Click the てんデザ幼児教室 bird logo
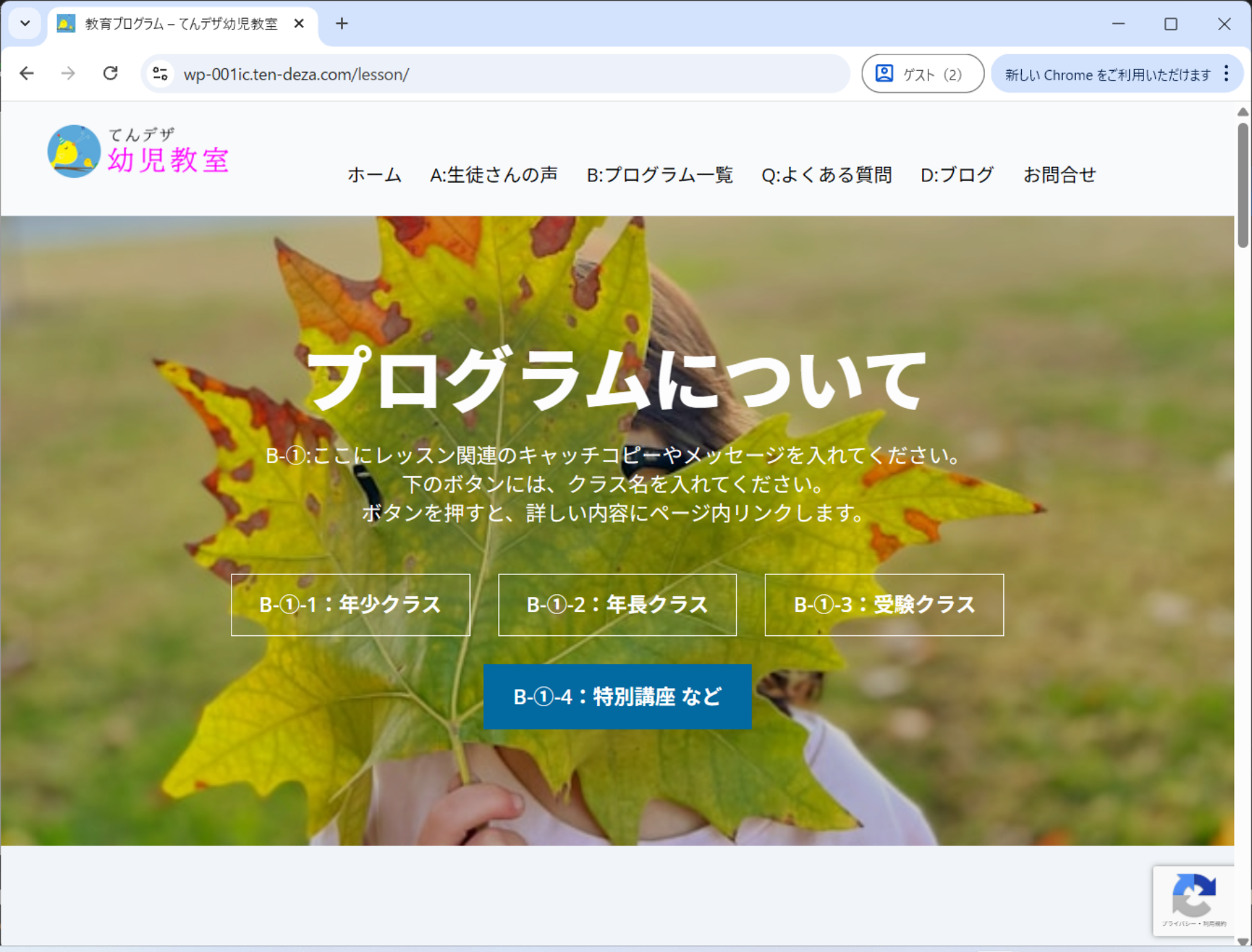The width and height of the screenshot is (1252, 952). [74, 152]
